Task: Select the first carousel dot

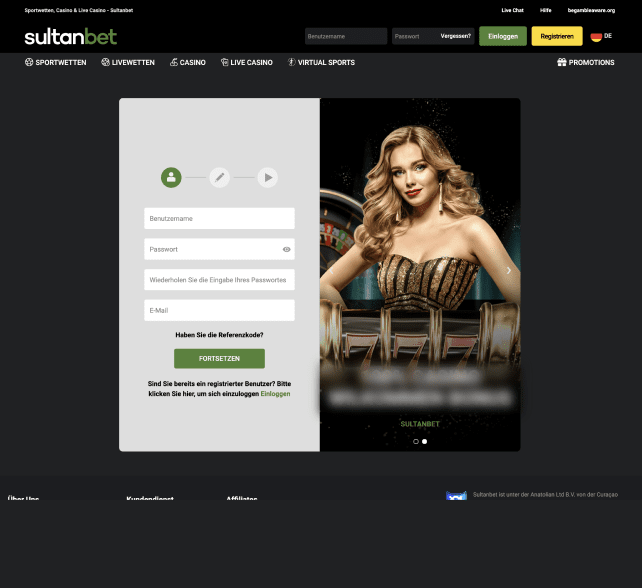Action: 416,441
